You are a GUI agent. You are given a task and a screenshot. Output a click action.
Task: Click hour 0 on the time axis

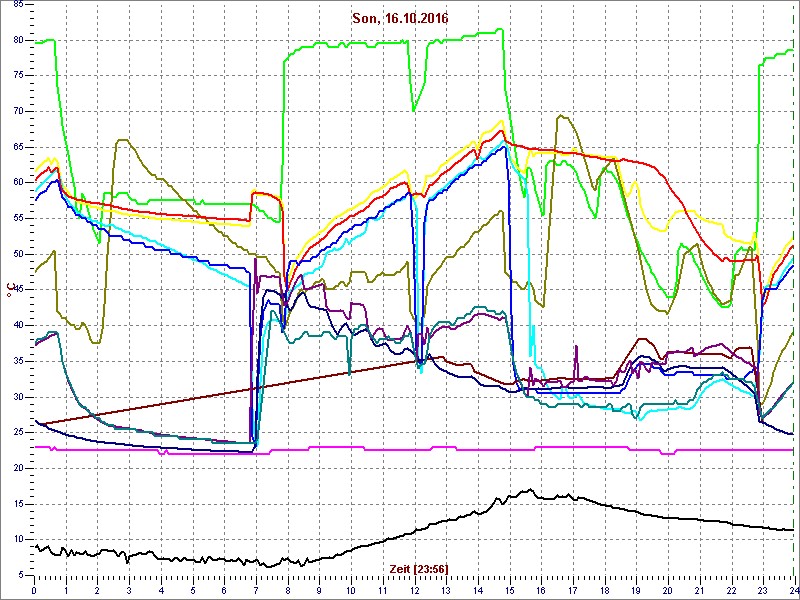[34, 590]
